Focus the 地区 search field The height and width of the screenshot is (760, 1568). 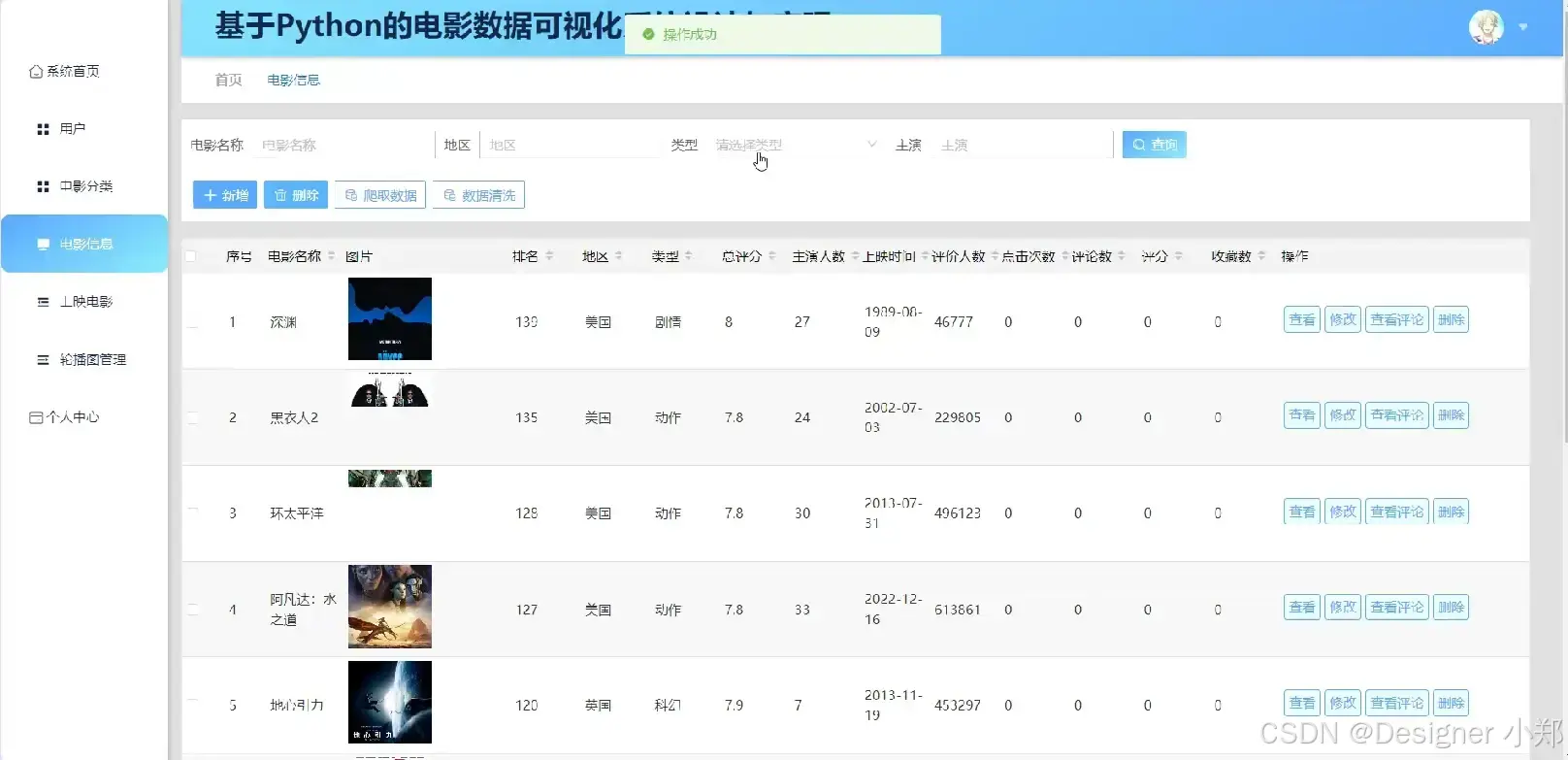pyautogui.click(x=571, y=145)
